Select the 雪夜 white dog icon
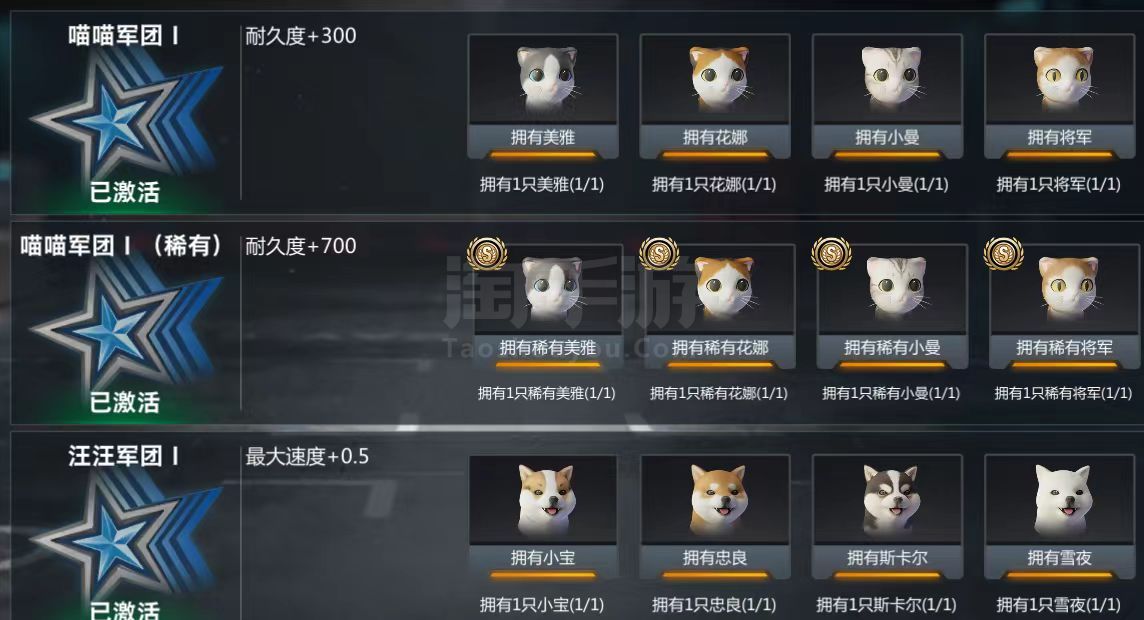 pyautogui.click(x=1062, y=500)
